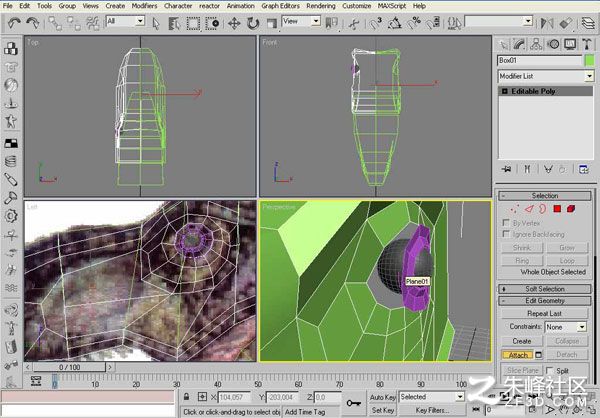The image size is (600, 418).
Task: Select Polygon sub-object level icon
Action: pos(557,209)
